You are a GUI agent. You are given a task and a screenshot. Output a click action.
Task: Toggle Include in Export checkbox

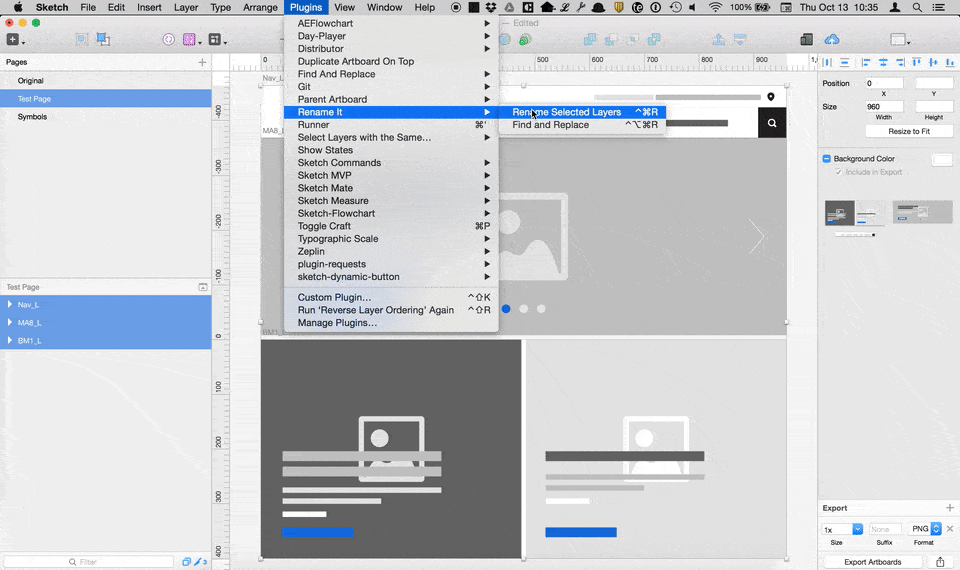(x=839, y=172)
